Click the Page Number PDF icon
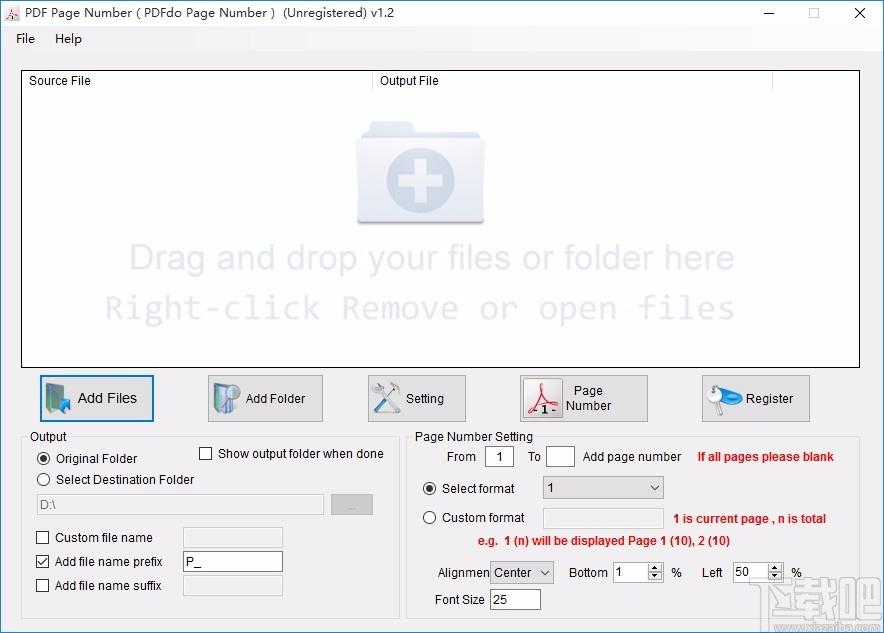This screenshot has width=884, height=633. 542,398
